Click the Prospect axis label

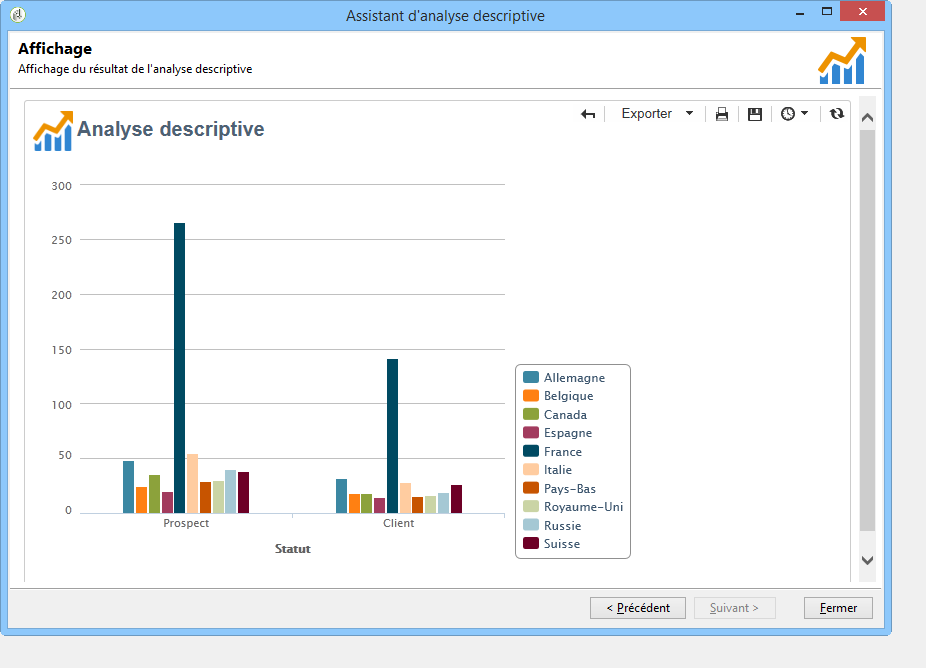click(186, 523)
